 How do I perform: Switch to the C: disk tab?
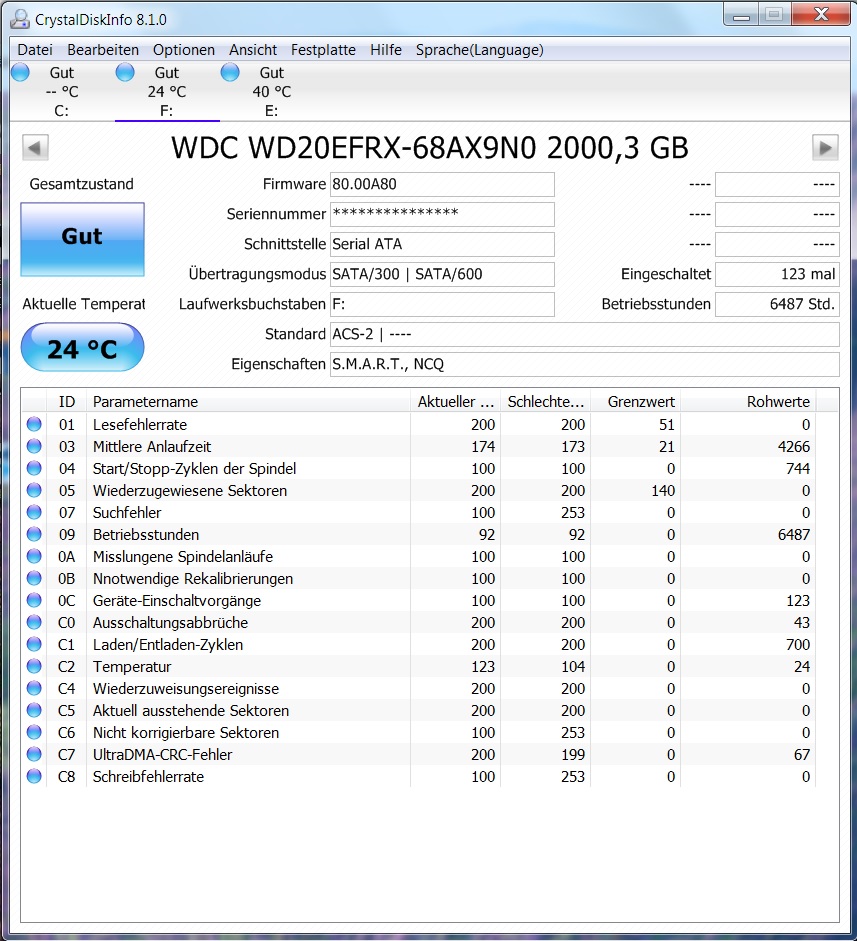coord(62,91)
